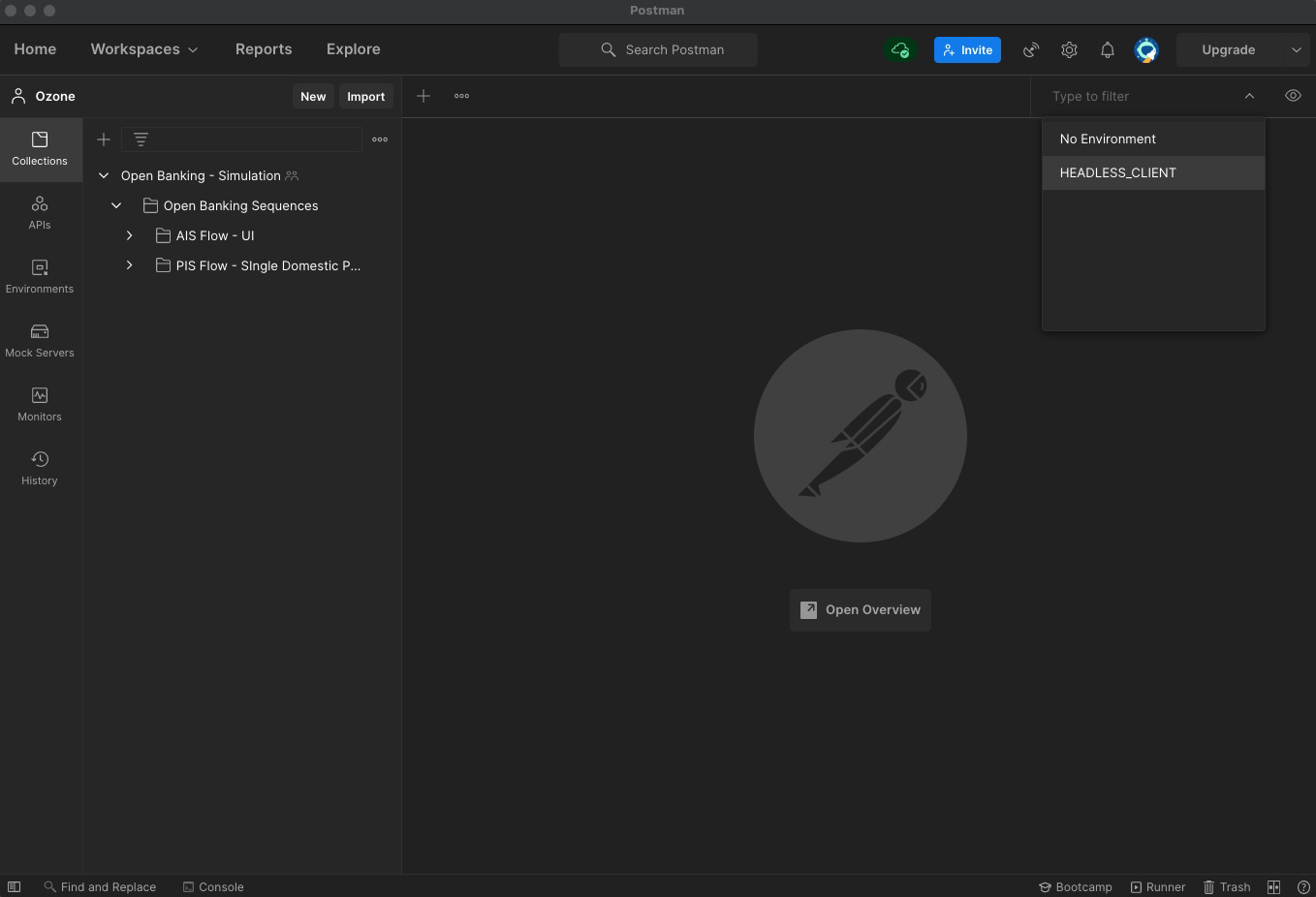Open the Collections sidebar panel
This screenshot has width=1316, height=897.
coord(40,149)
